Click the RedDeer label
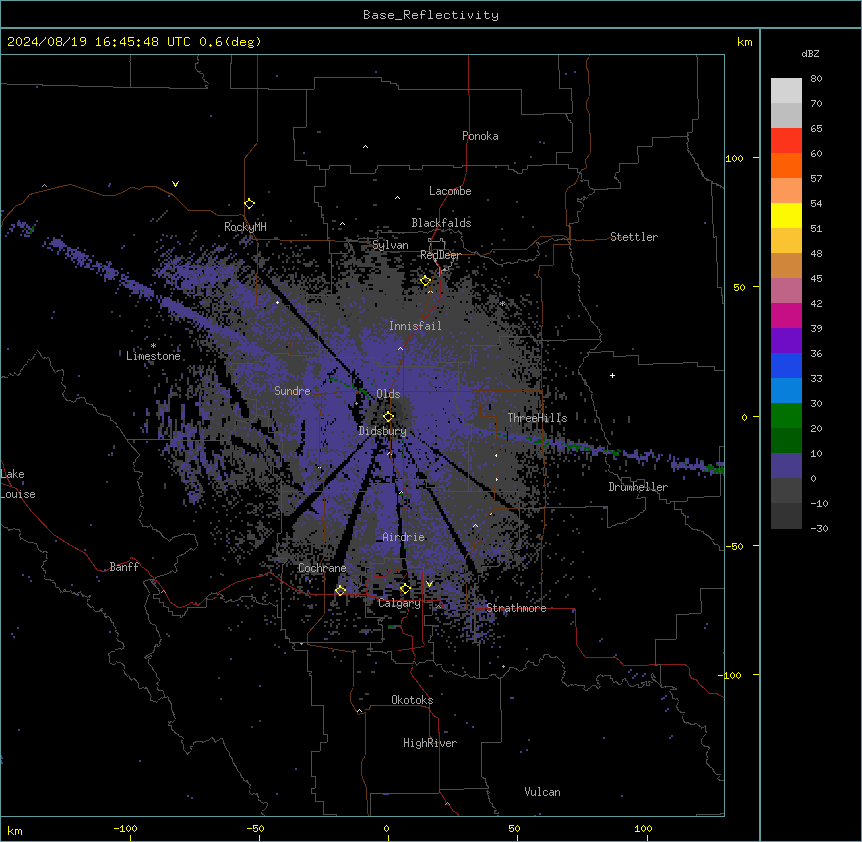The image size is (862, 842). (440, 255)
